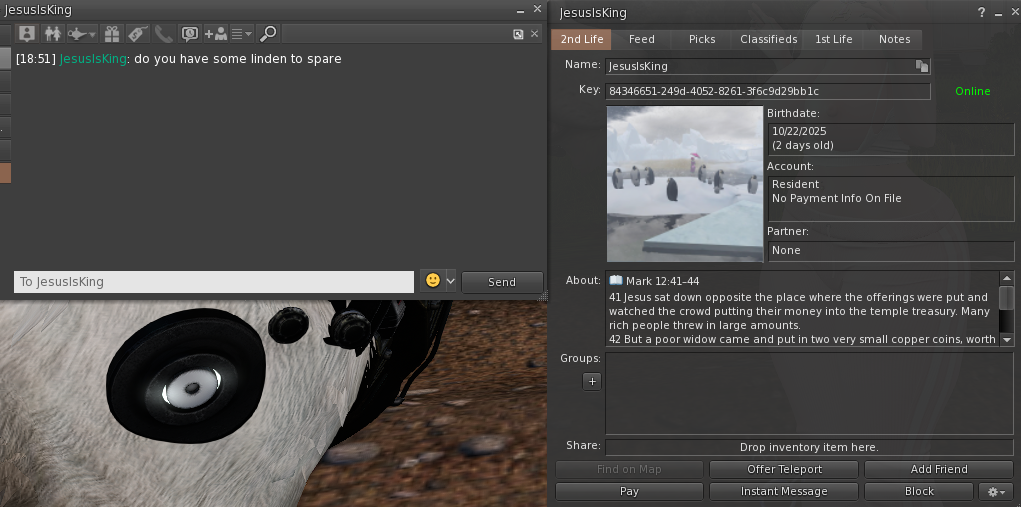
Task: Click the genie lamp teleport icon
Action: click(x=81, y=34)
